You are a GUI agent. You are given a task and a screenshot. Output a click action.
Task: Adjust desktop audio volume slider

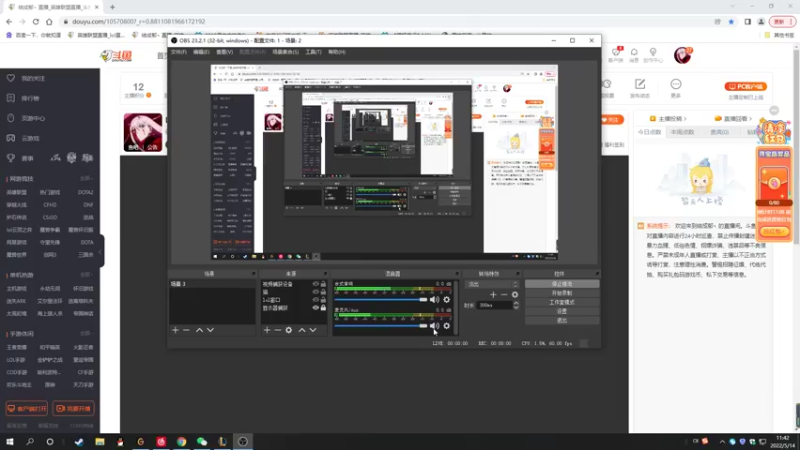point(381,300)
